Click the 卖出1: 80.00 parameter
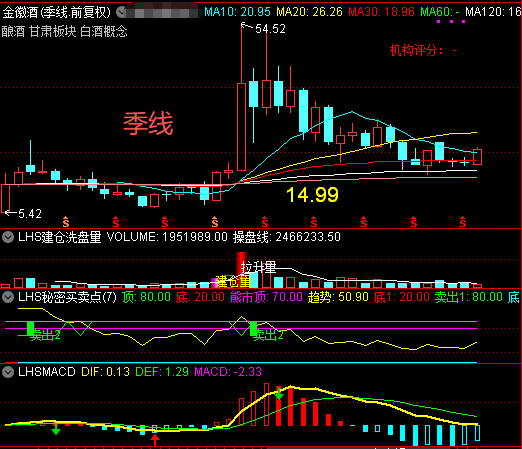Image resolution: width=522 pixels, height=449 pixels. click(x=468, y=297)
